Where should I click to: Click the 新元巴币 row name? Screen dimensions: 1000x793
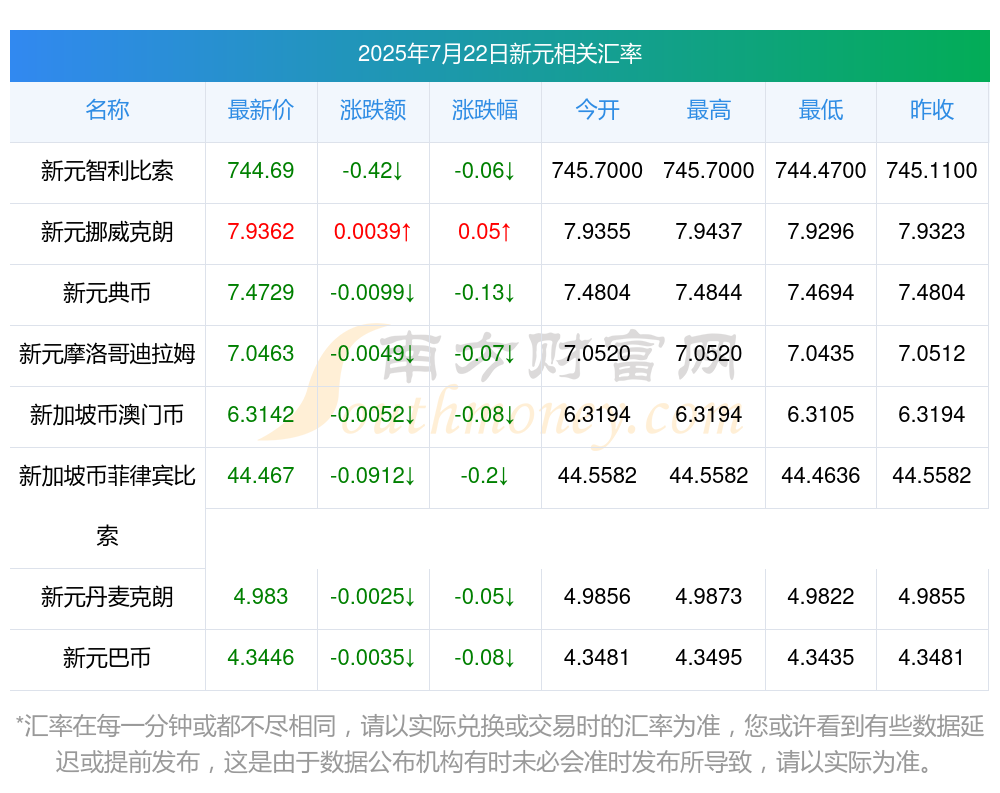click(x=107, y=658)
